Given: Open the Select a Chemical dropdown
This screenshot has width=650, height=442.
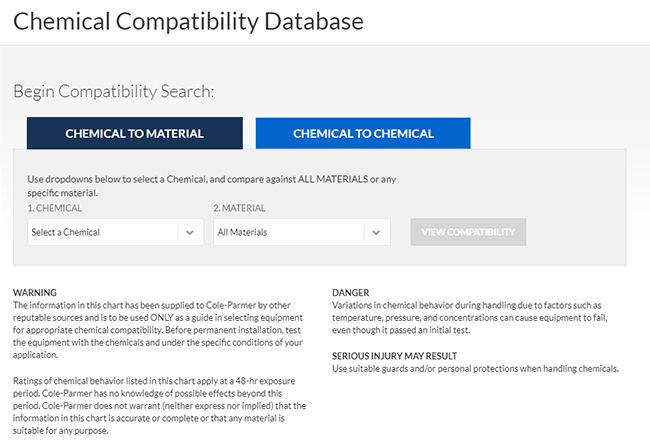Looking at the screenshot, I should point(100,232).
